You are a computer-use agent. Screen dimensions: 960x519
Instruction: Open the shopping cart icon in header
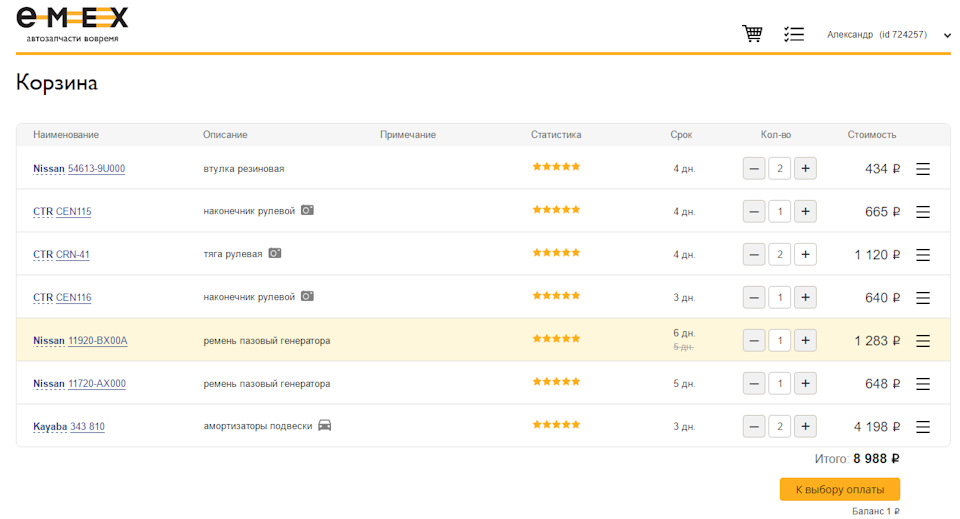752,34
